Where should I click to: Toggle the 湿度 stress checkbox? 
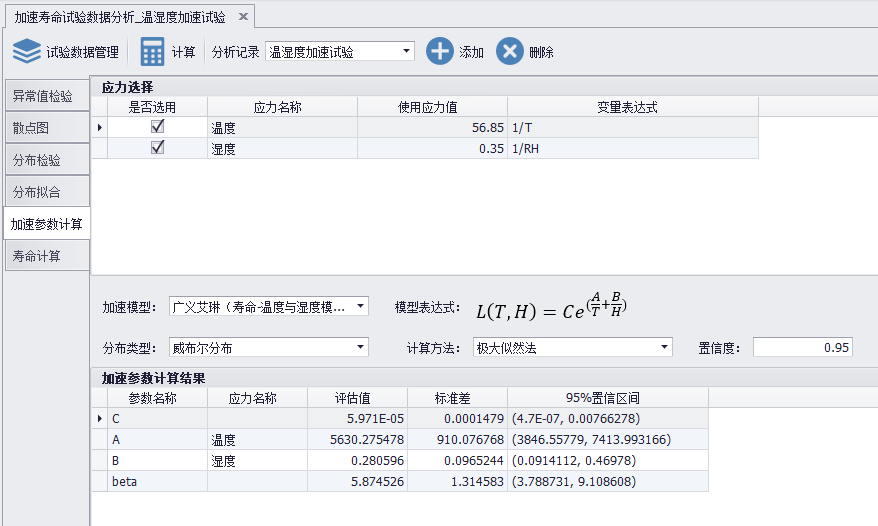(x=157, y=147)
